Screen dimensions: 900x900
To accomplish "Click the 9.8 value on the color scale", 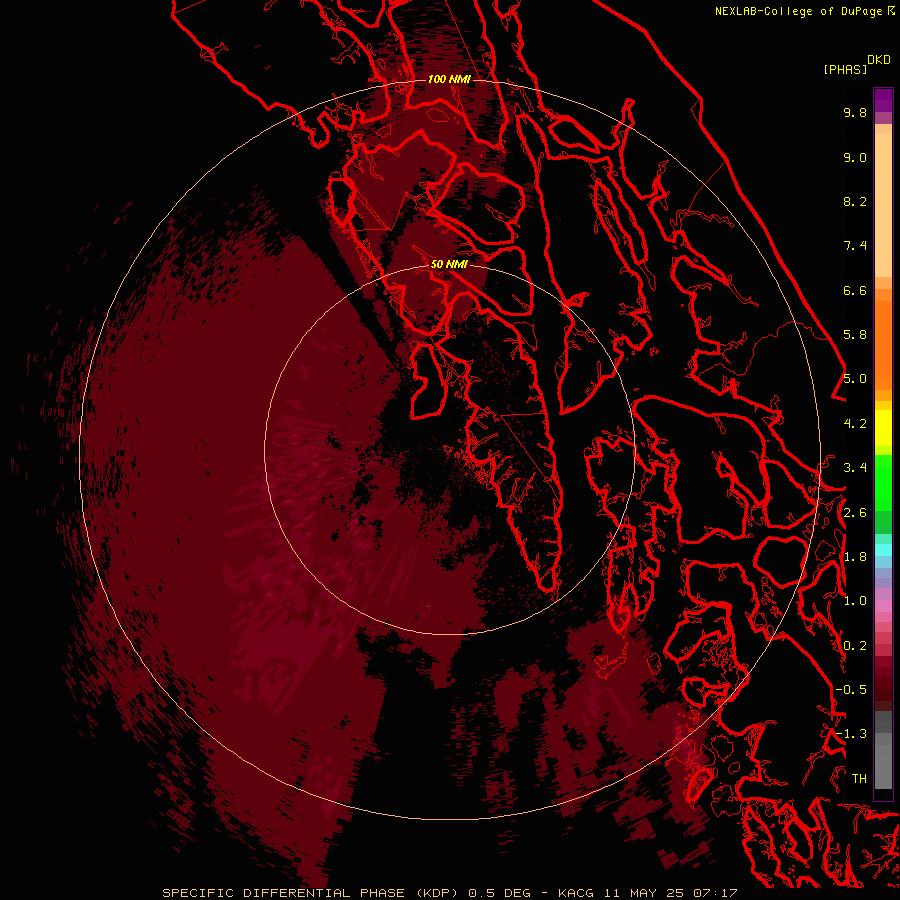I will point(855,112).
